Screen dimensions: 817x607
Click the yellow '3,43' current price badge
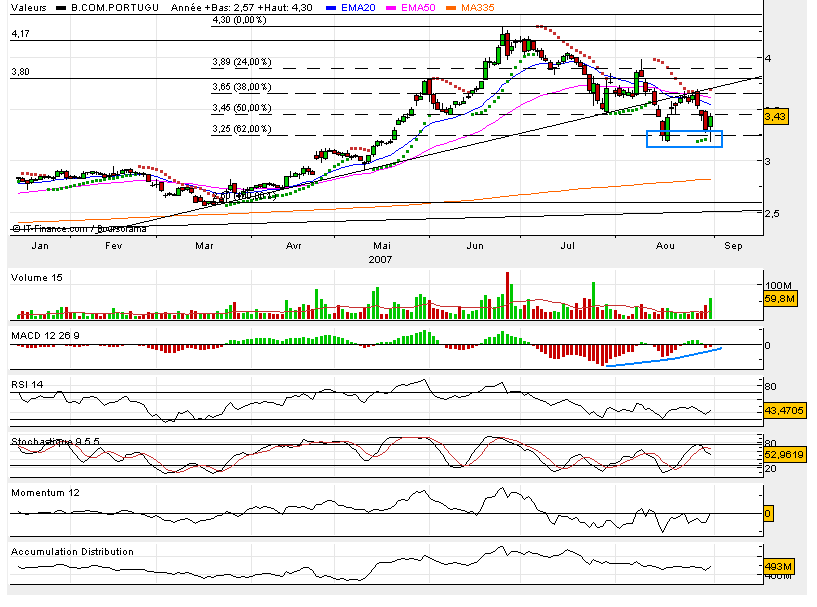tap(775, 116)
